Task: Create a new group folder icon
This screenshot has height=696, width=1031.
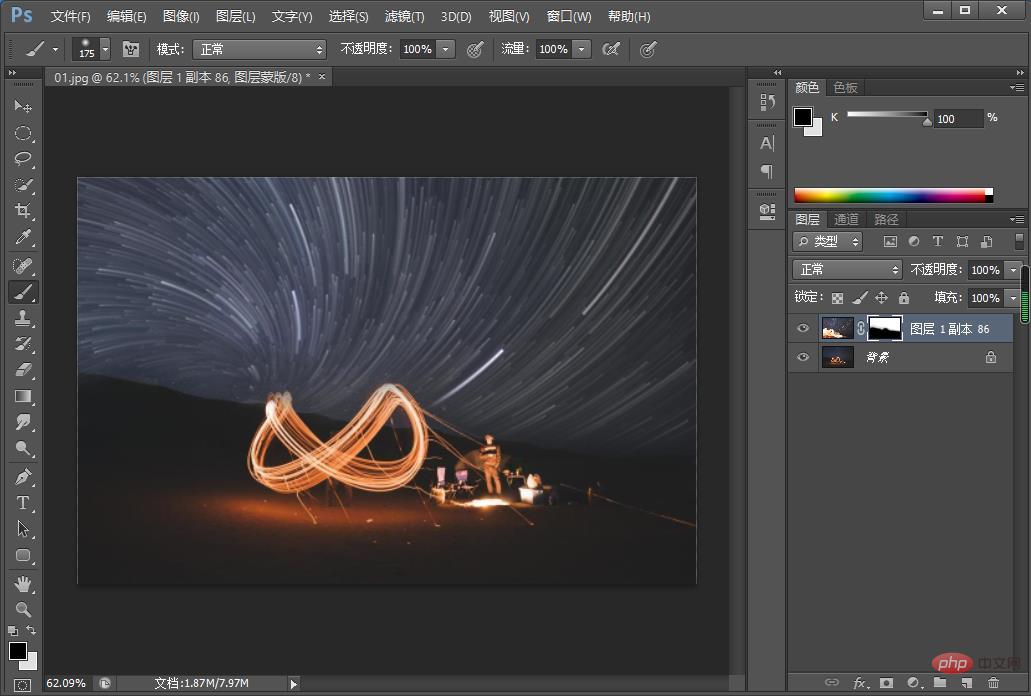Action: tap(940, 683)
